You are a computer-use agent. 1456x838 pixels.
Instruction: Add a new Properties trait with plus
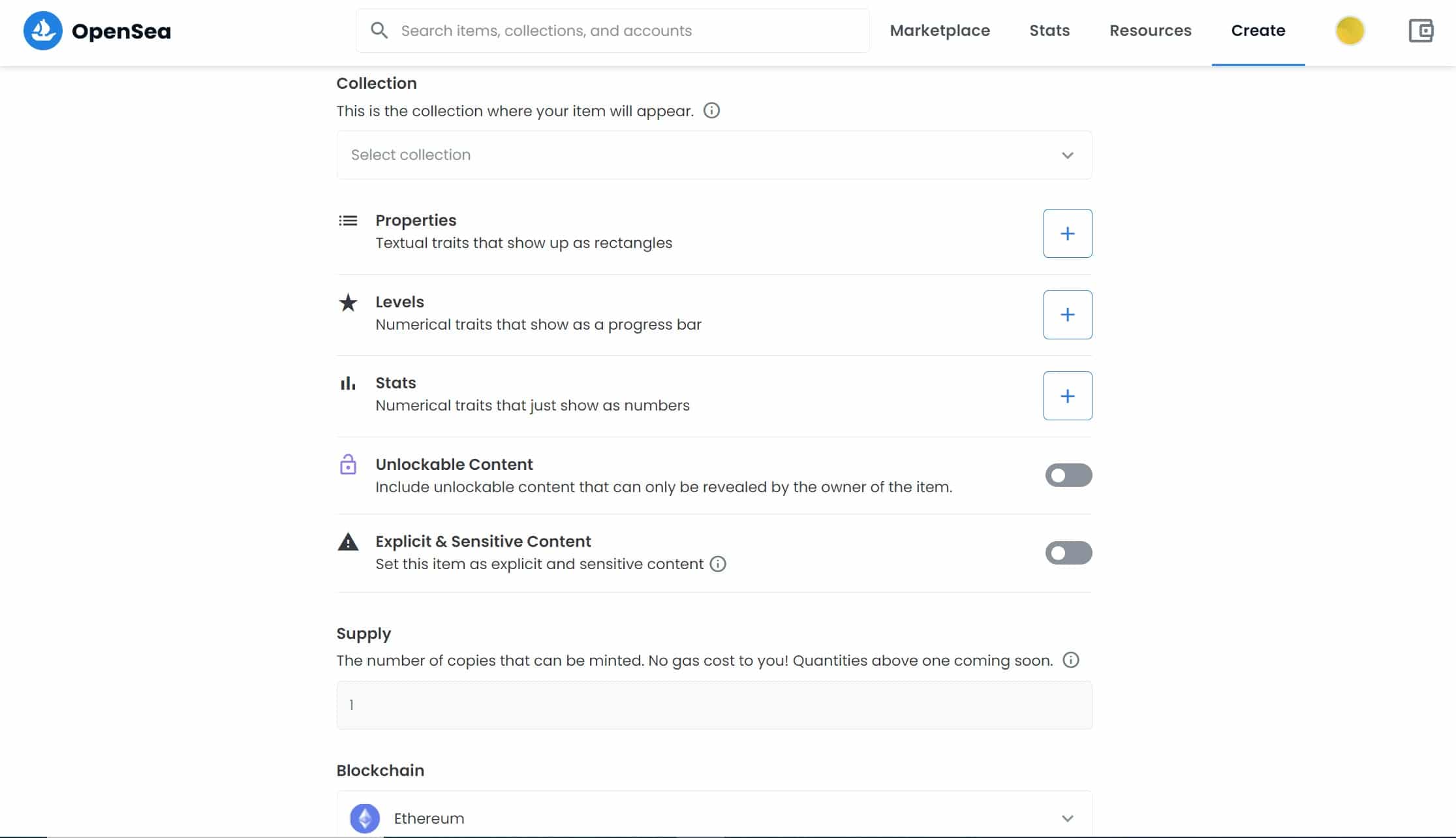click(x=1067, y=234)
